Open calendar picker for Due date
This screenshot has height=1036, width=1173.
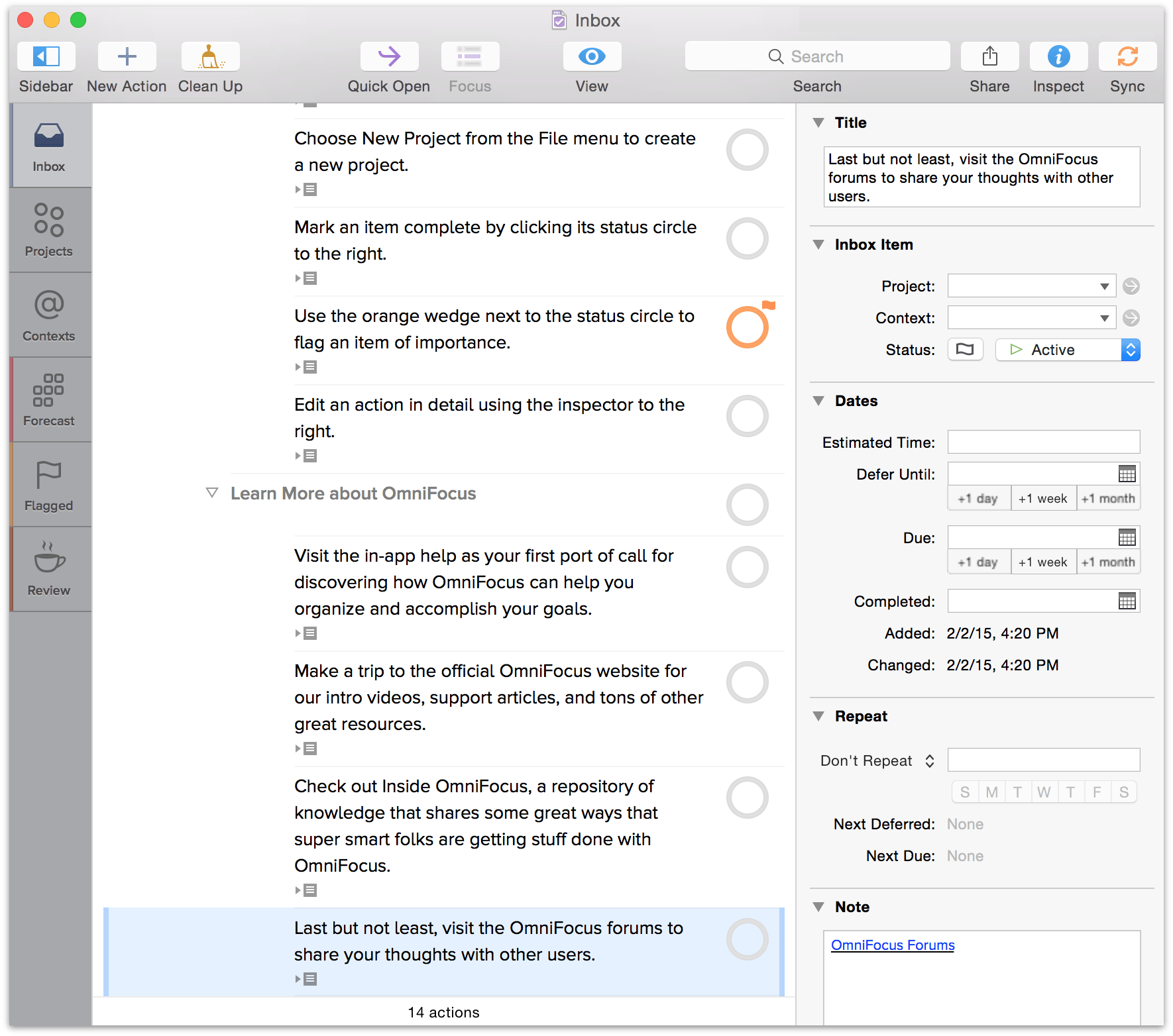click(x=1127, y=537)
